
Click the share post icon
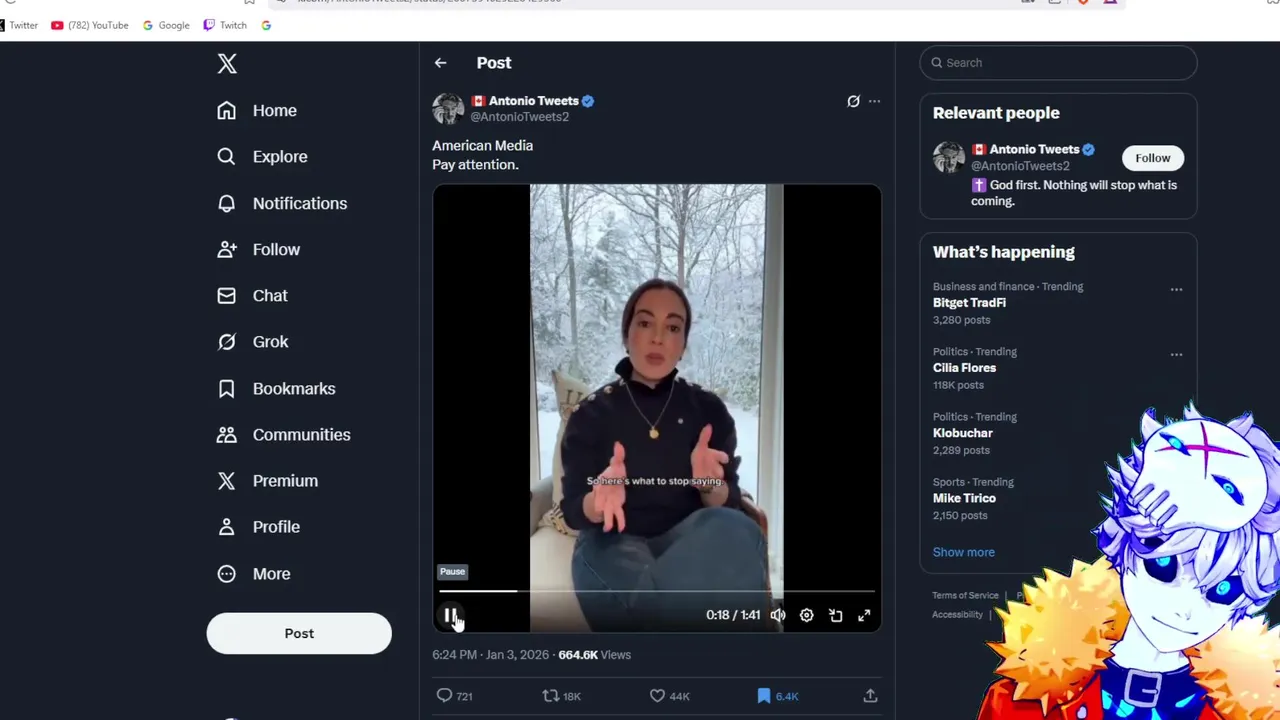[870, 696]
